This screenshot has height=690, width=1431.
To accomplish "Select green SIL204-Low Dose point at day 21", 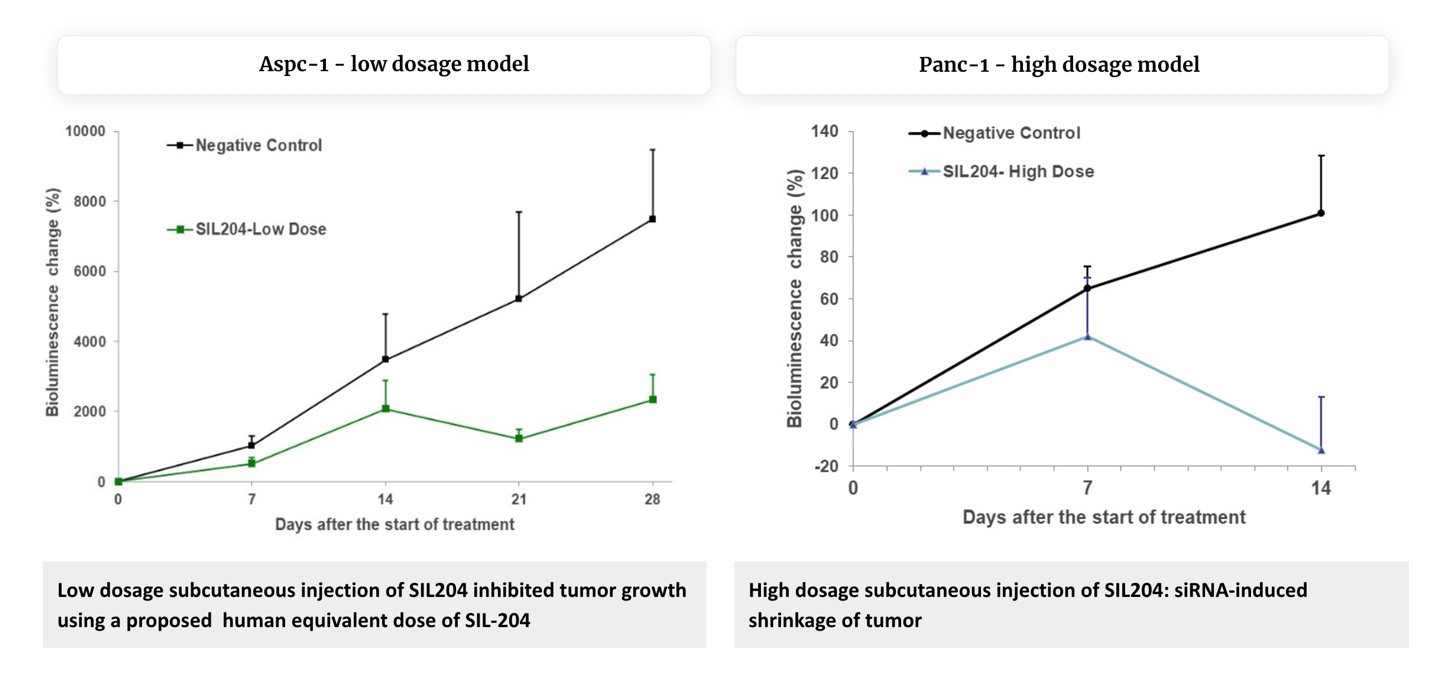I will coord(519,438).
